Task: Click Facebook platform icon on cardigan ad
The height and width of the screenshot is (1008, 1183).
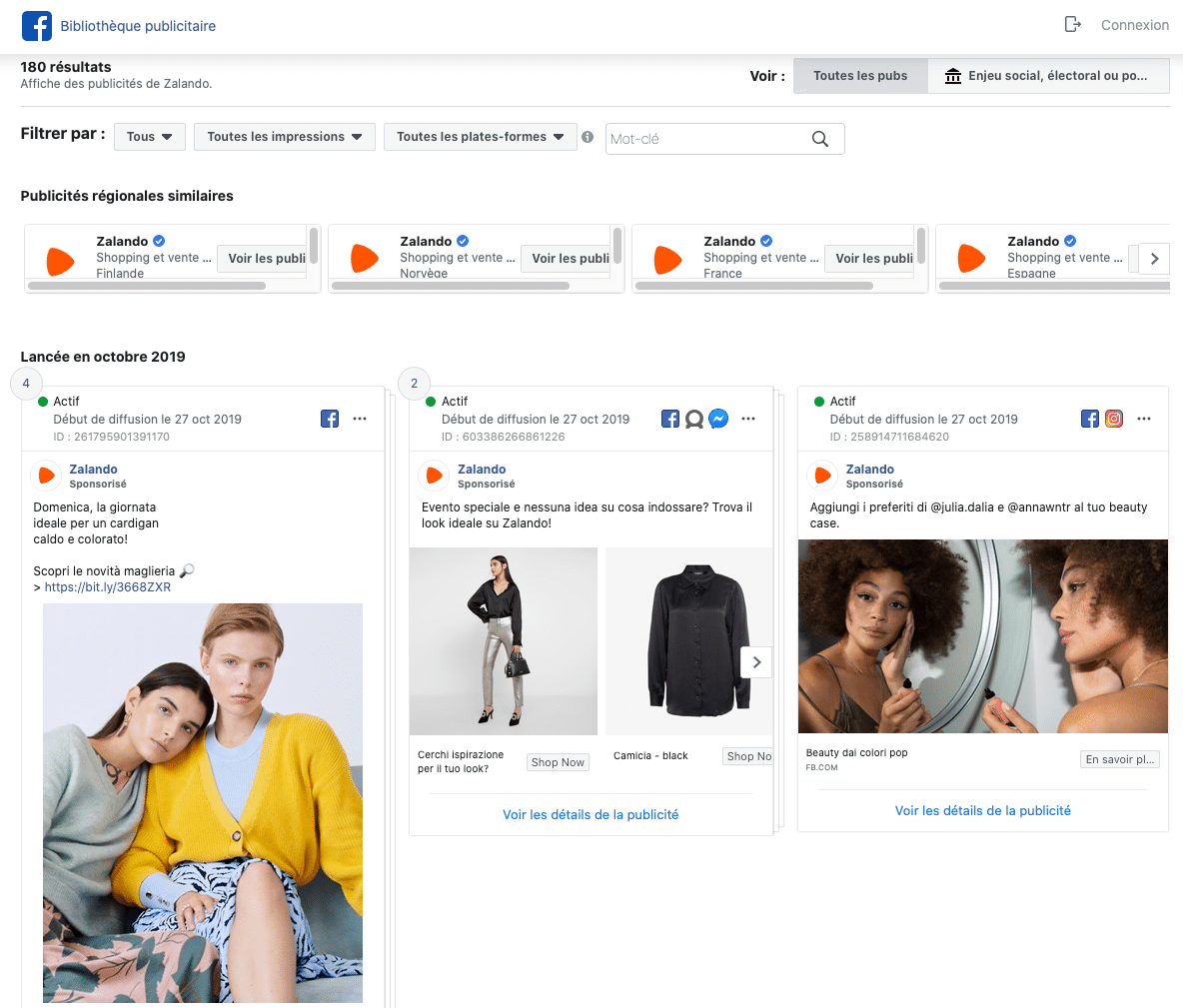Action: pyautogui.click(x=330, y=419)
